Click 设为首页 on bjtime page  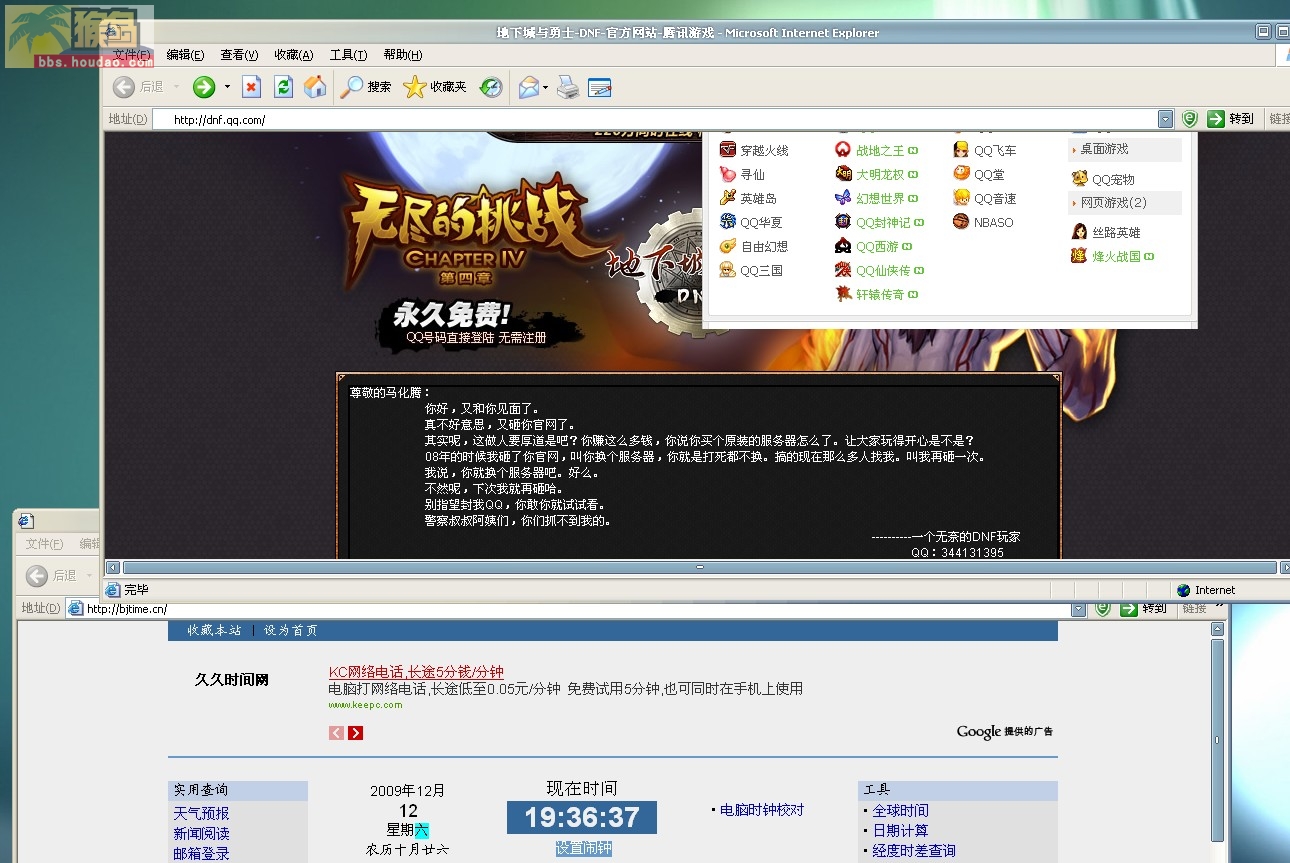point(291,630)
